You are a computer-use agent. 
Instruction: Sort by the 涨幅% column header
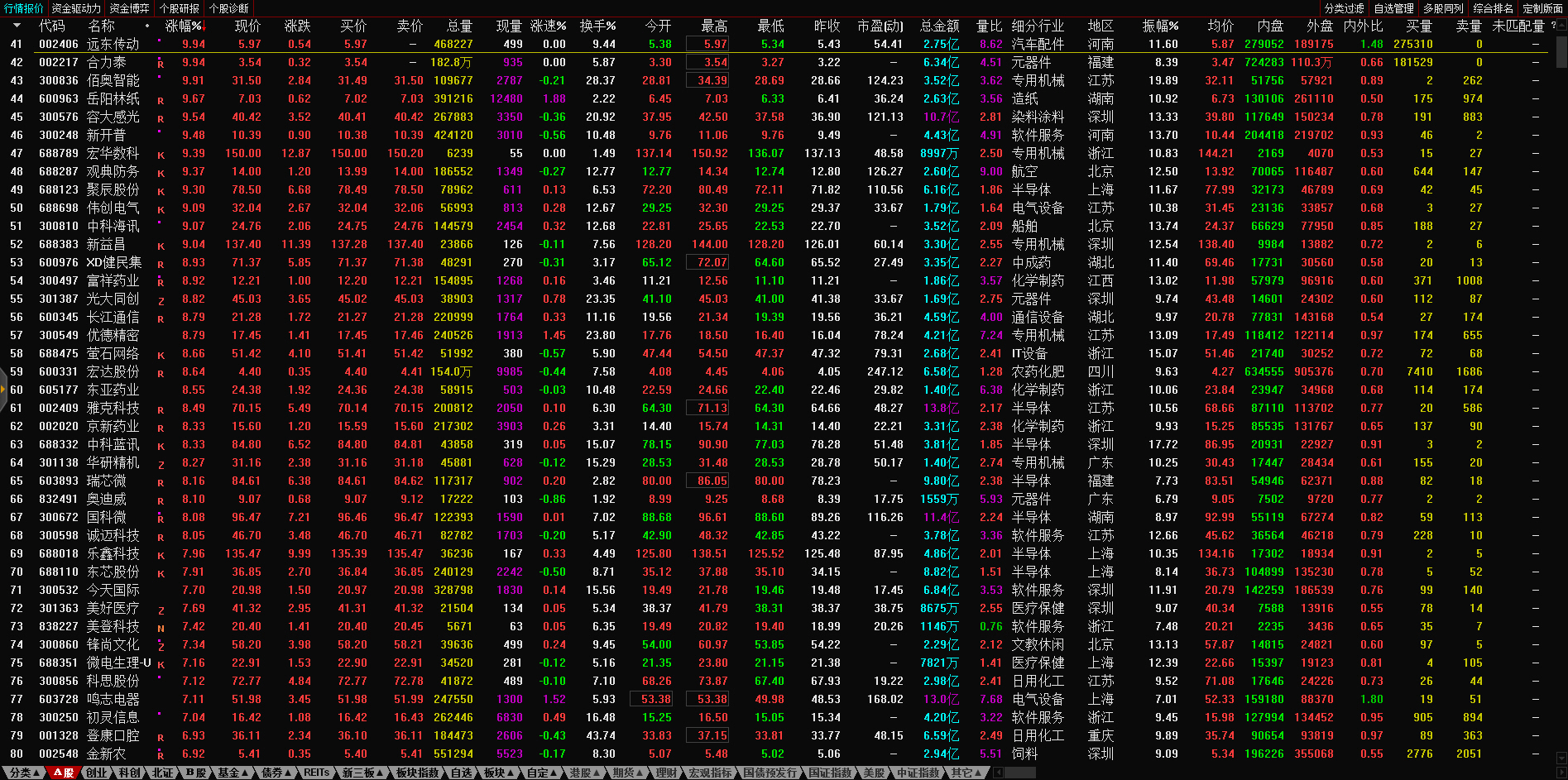click(183, 26)
